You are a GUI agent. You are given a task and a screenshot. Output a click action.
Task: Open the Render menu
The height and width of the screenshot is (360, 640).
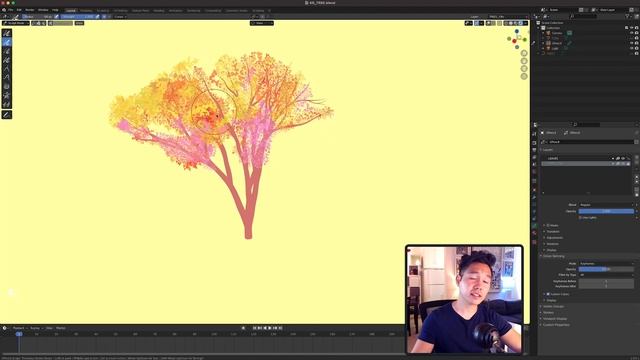(x=30, y=10)
